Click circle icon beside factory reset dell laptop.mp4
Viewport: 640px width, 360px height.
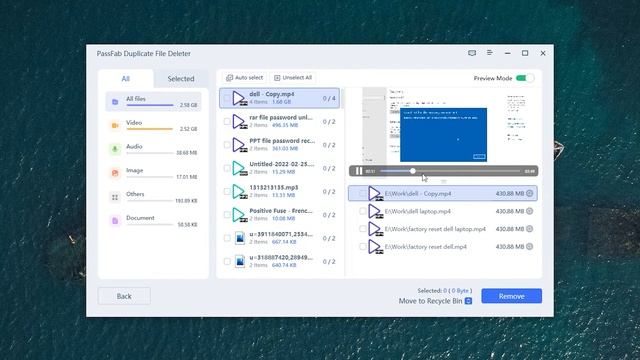pyautogui.click(x=529, y=229)
